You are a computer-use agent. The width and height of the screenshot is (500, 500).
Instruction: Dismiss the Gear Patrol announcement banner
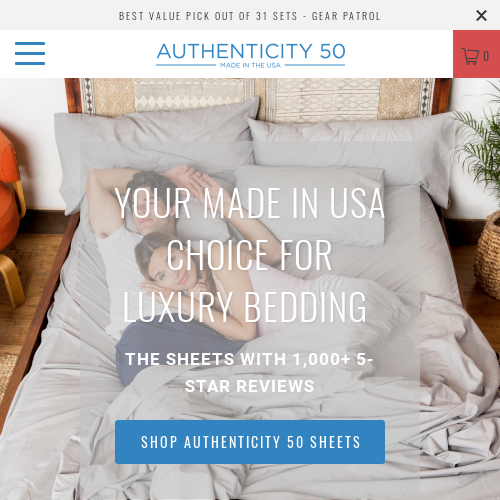[481, 15]
